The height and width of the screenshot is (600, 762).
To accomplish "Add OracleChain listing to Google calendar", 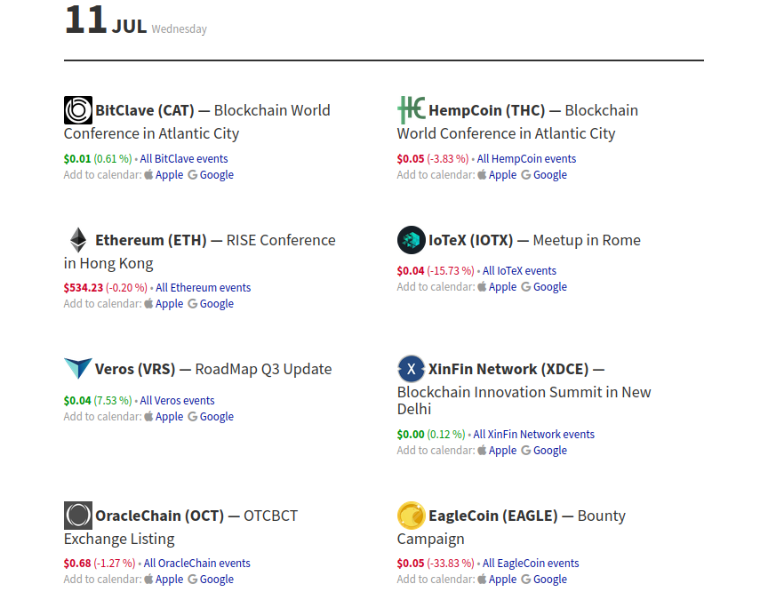I will pos(216,580).
